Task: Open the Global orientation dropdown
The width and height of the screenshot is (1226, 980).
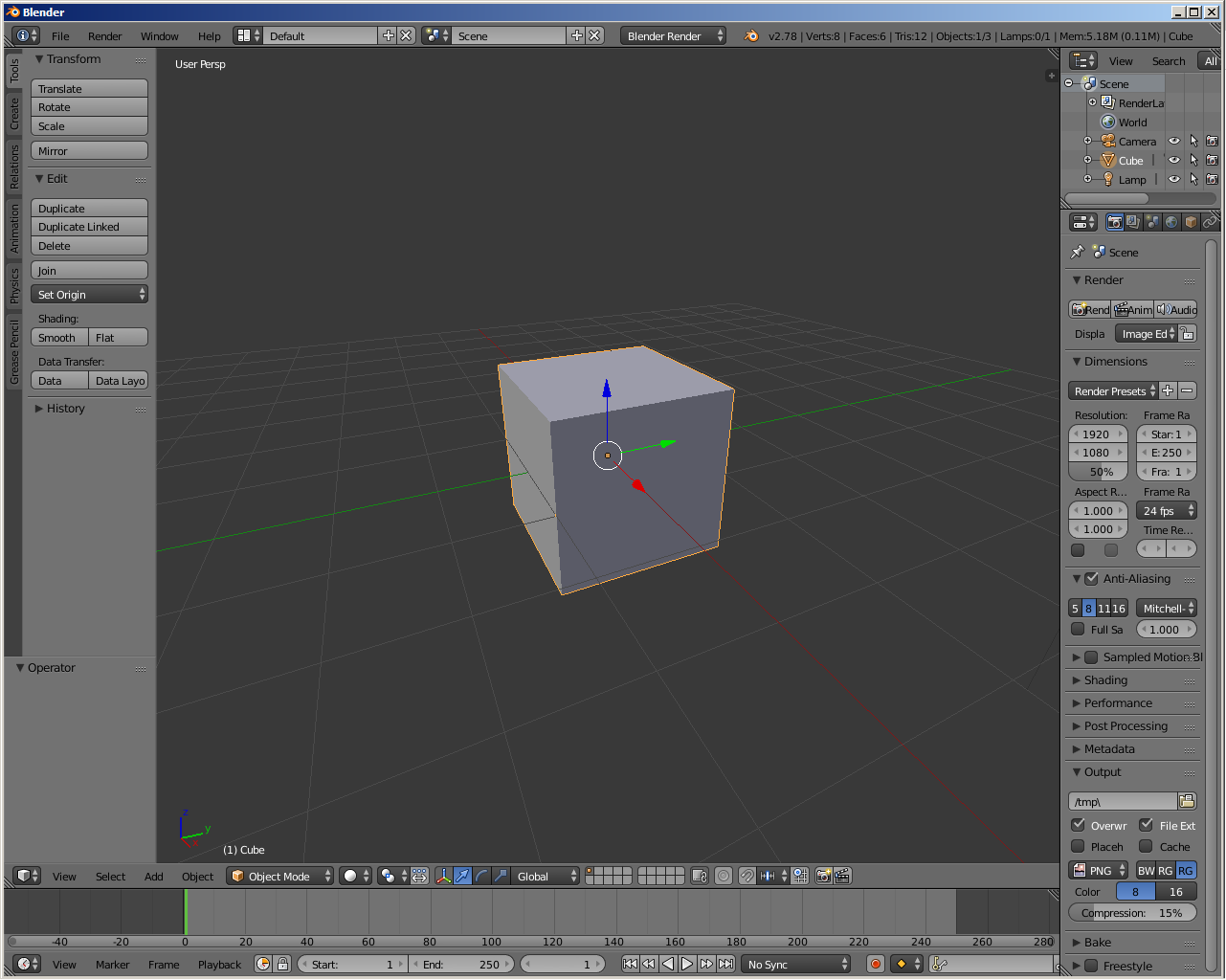Action: [x=546, y=876]
